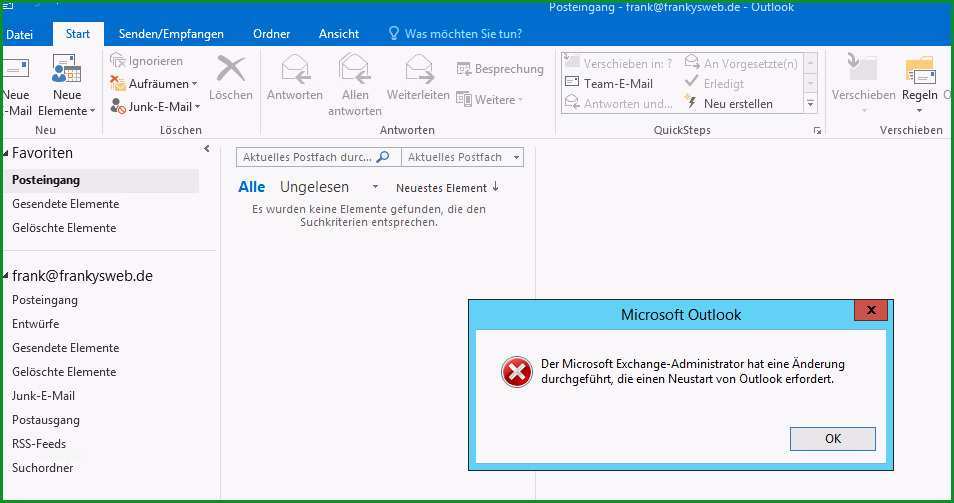The width and height of the screenshot is (954, 503).
Task: Open the filter dropdown arrow beside Ungelesen
Action: (375, 187)
